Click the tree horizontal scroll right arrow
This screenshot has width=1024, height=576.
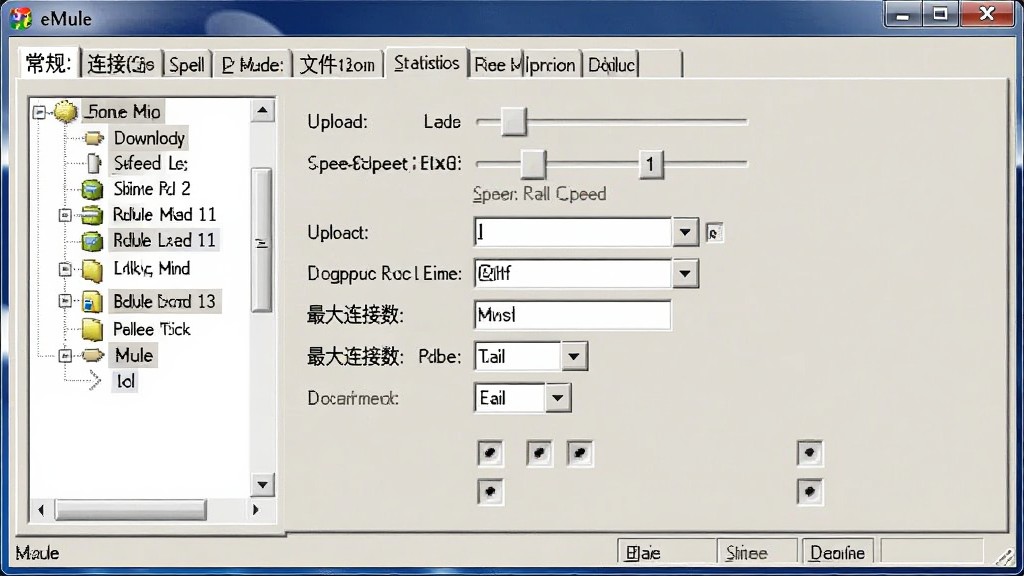pyautogui.click(x=255, y=509)
